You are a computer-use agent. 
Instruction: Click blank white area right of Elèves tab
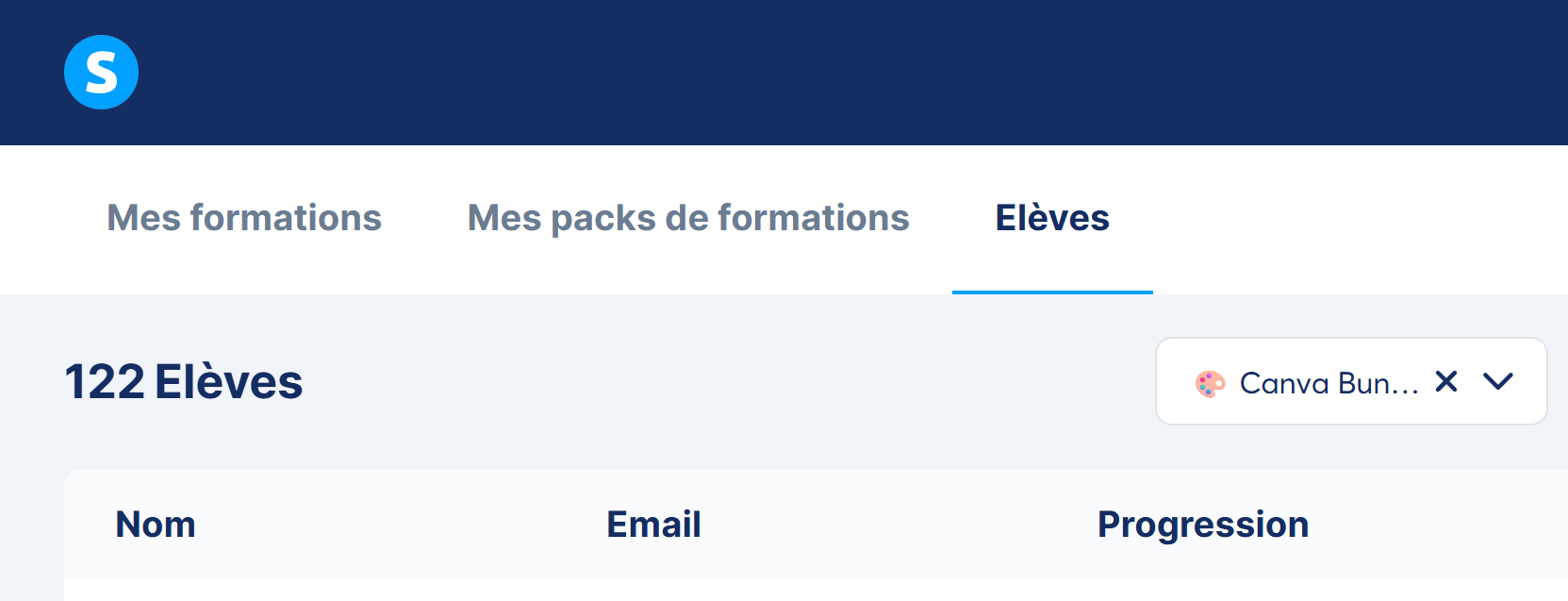(1348, 218)
